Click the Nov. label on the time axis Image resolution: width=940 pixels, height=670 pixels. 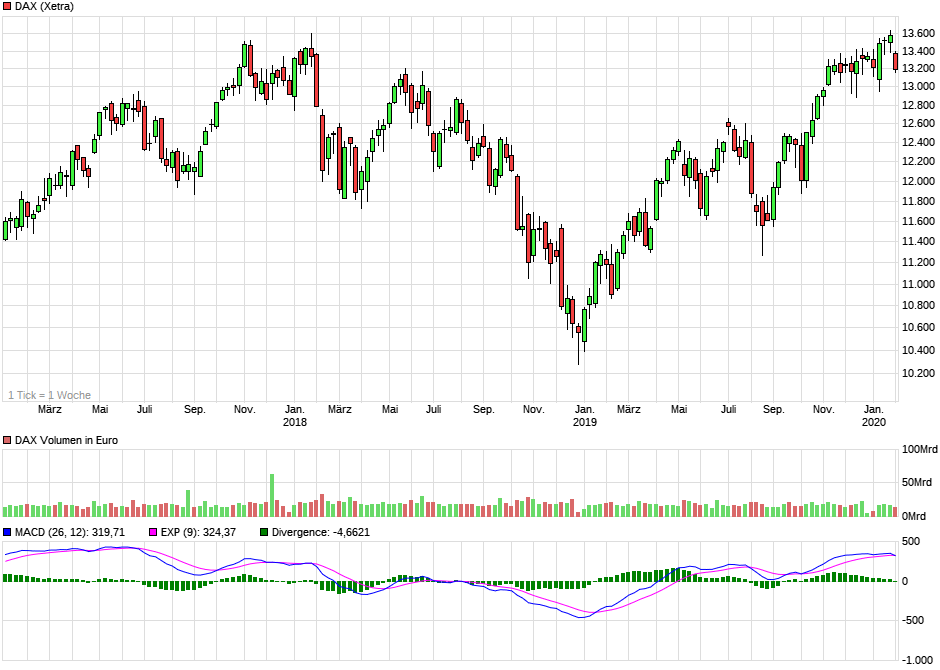pyautogui.click(x=244, y=409)
